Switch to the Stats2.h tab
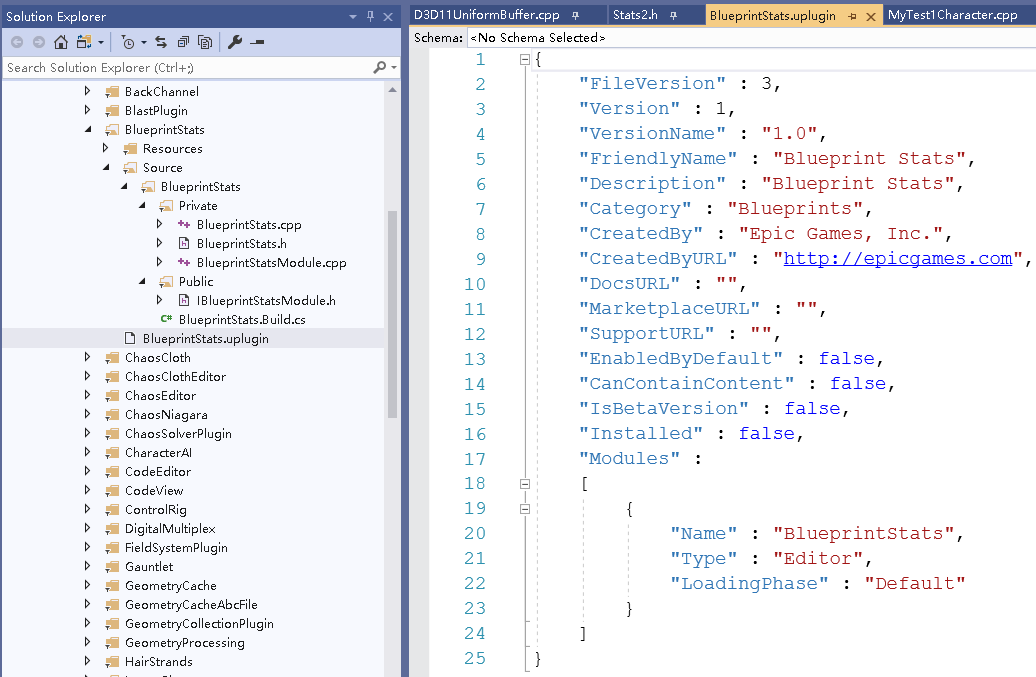Image resolution: width=1036 pixels, height=677 pixels. (635, 15)
